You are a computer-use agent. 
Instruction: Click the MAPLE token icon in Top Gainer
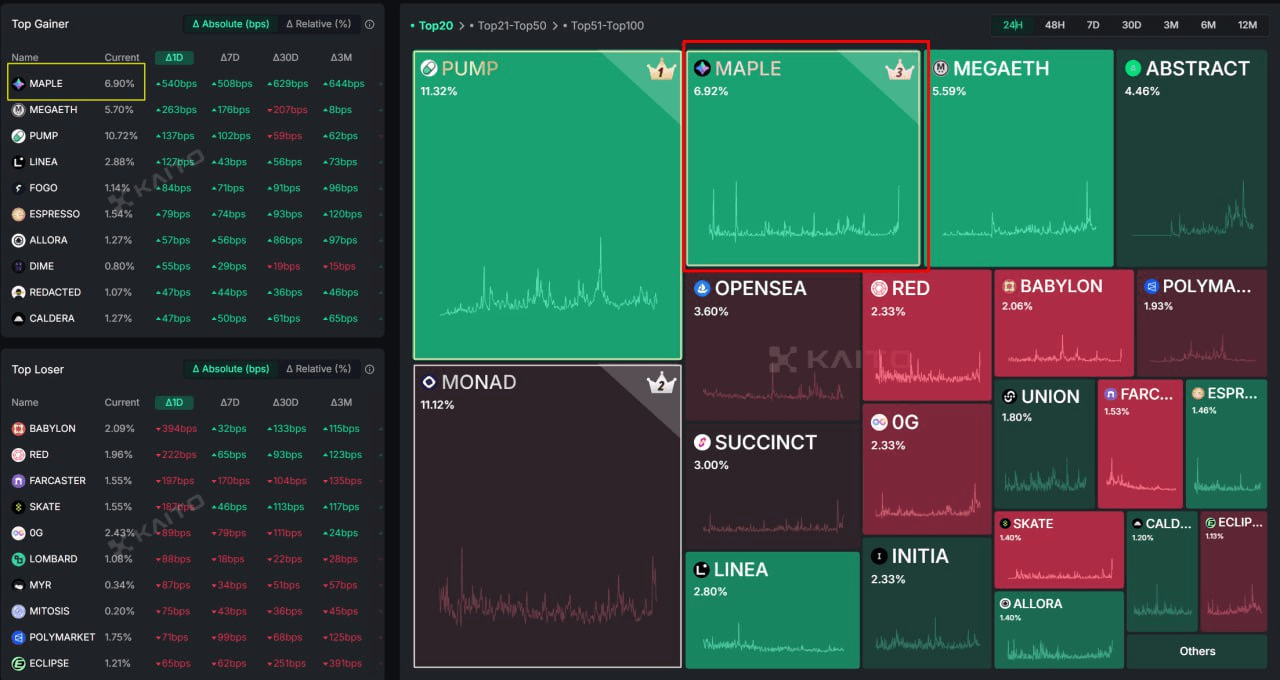pyautogui.click(x=19, y=83)
